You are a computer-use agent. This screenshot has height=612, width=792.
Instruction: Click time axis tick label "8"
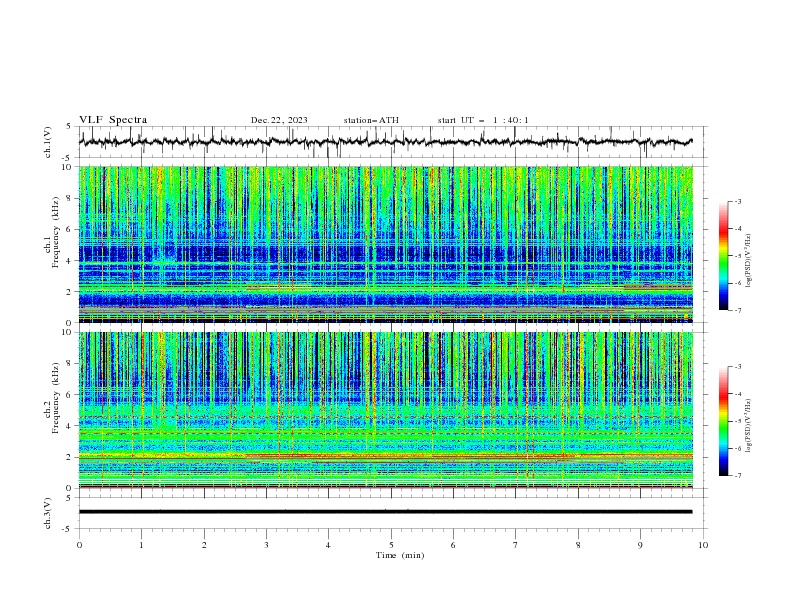click(x=578, y=545)
